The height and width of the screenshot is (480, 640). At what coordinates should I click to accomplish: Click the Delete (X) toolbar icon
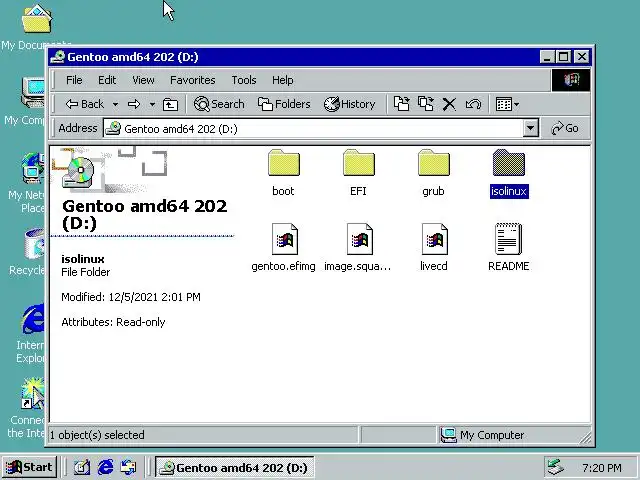(x=449, y=104)
